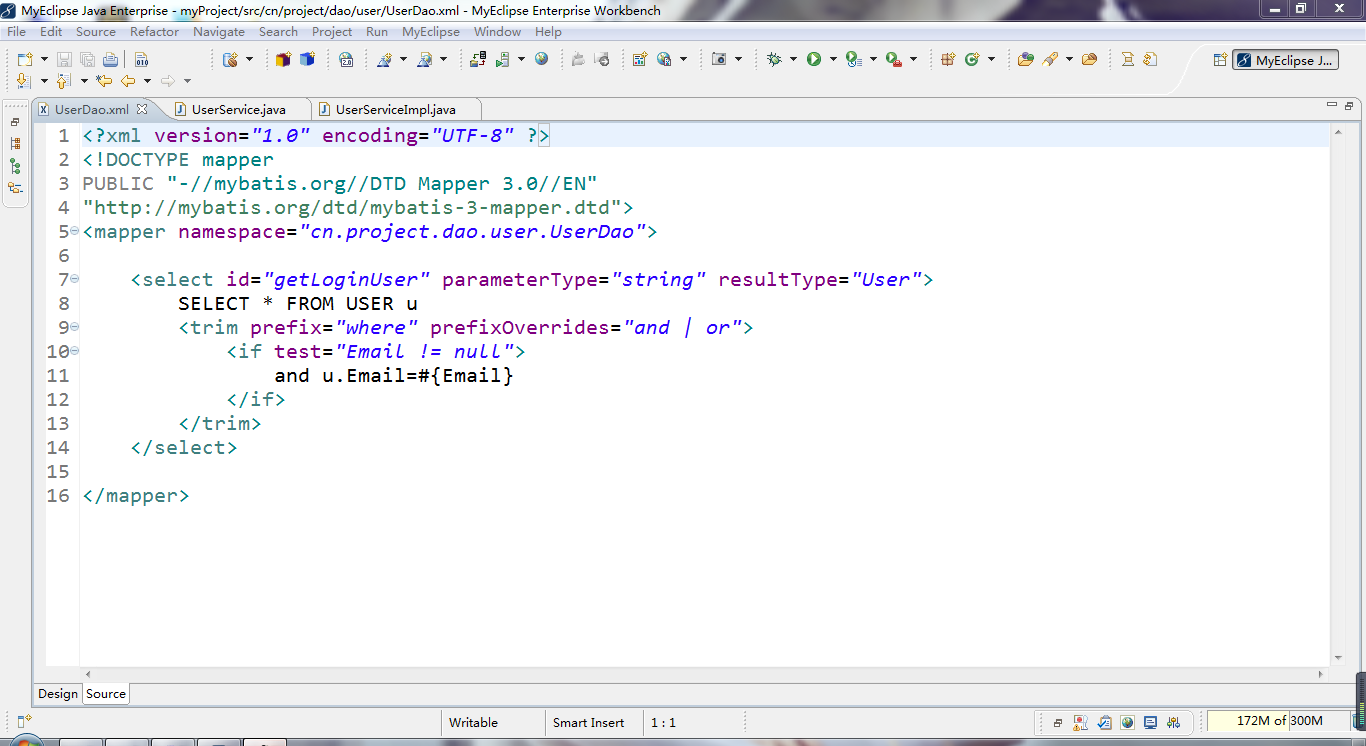
Task: Collapse the trim element on line 9
Action: pyautogui.click(x=75, y=327)
